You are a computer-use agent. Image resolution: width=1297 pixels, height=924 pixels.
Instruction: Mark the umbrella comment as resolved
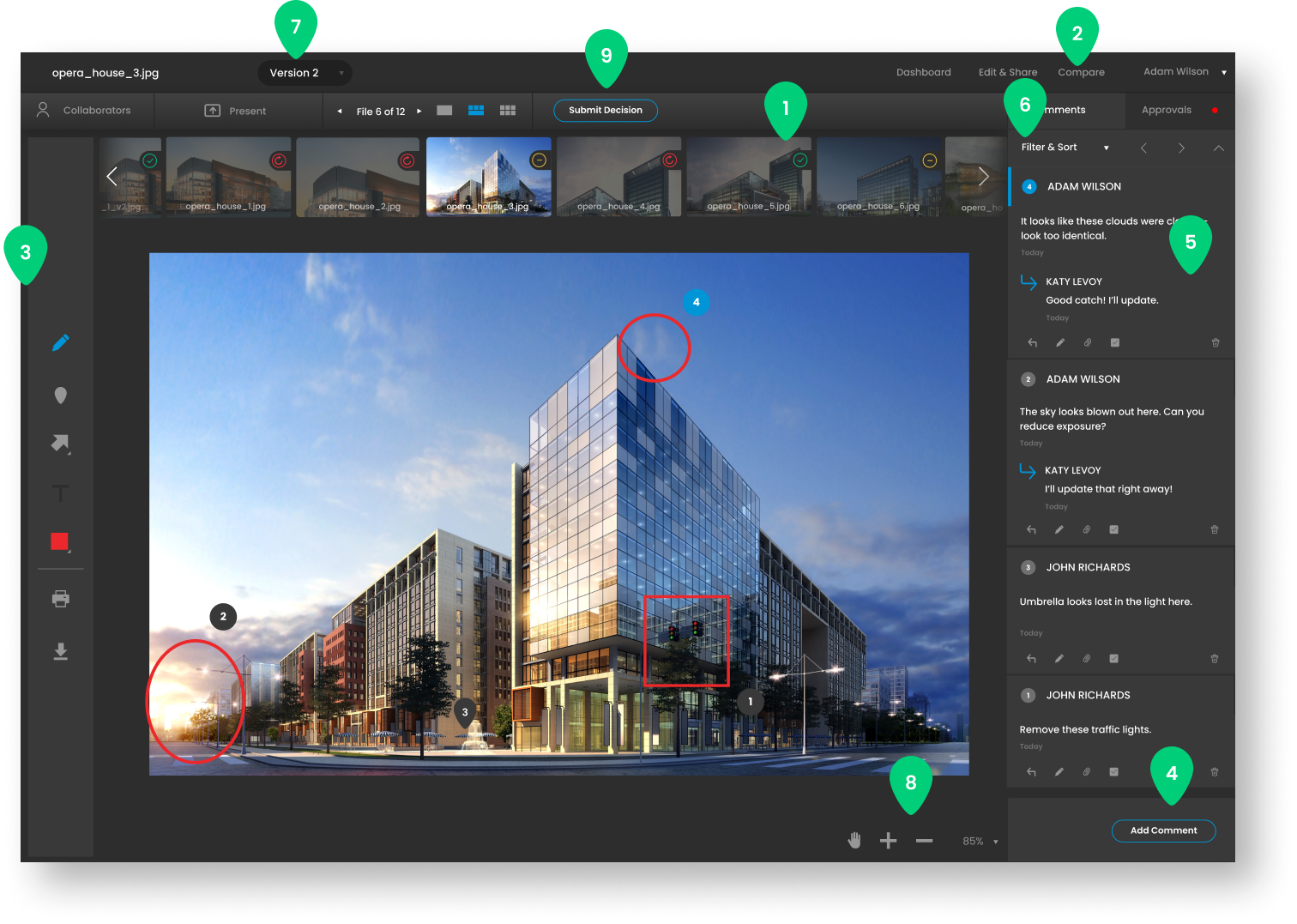click(x=1113, y=659)
